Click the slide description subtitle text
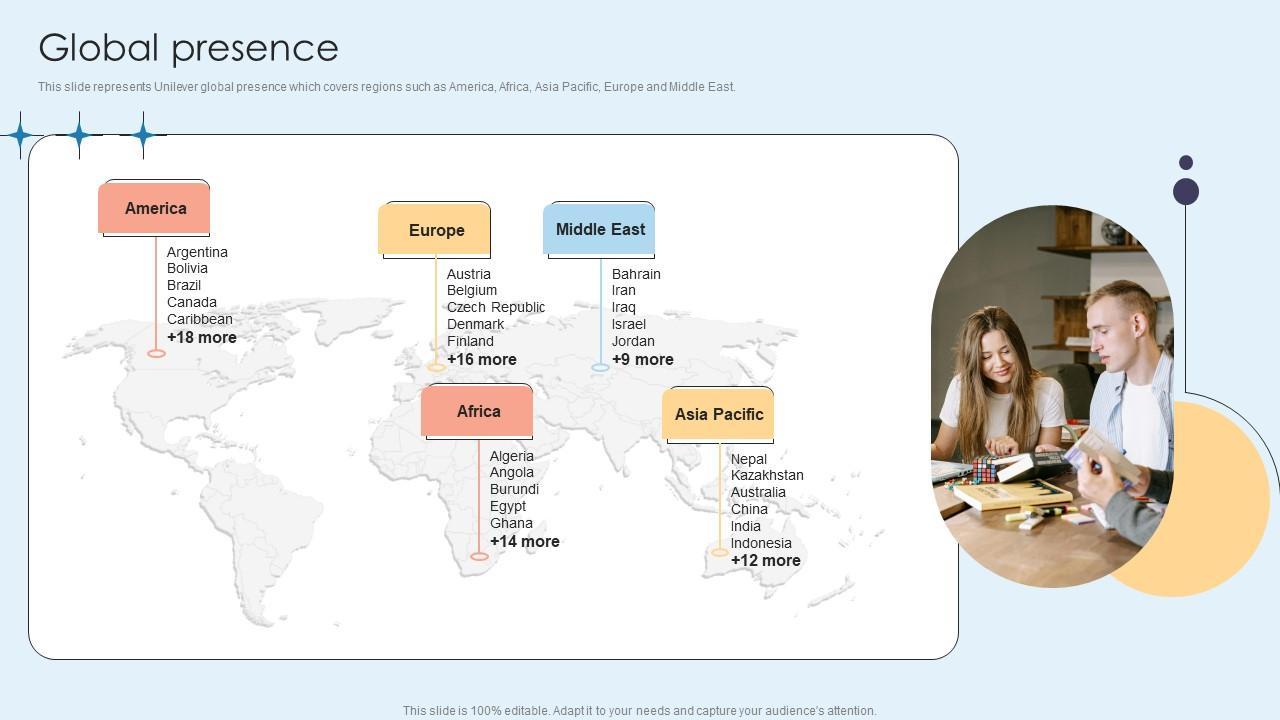 click(x=387, y=87)
